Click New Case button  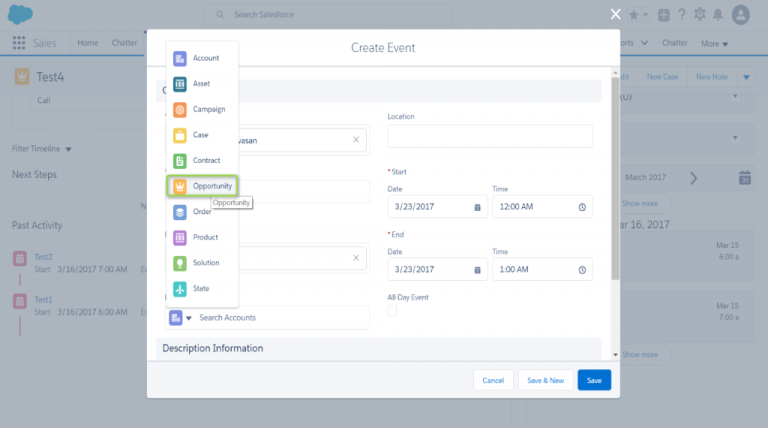pyautogui.click(x=662, y=77)
